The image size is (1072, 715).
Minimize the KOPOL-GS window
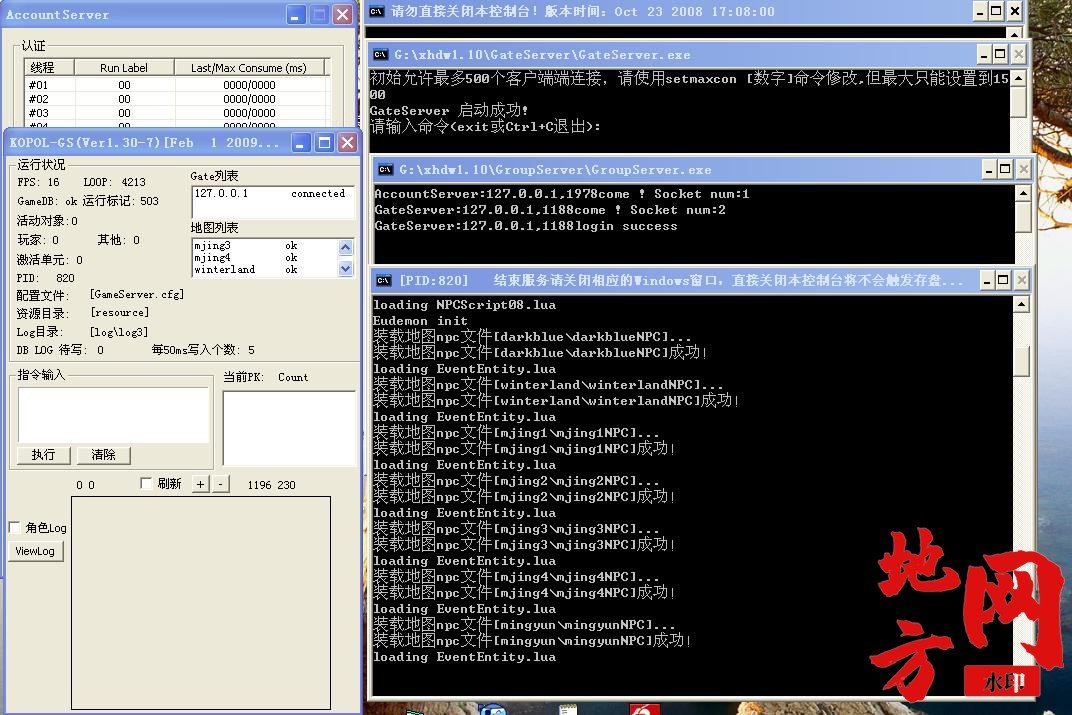tap(302, 143)
